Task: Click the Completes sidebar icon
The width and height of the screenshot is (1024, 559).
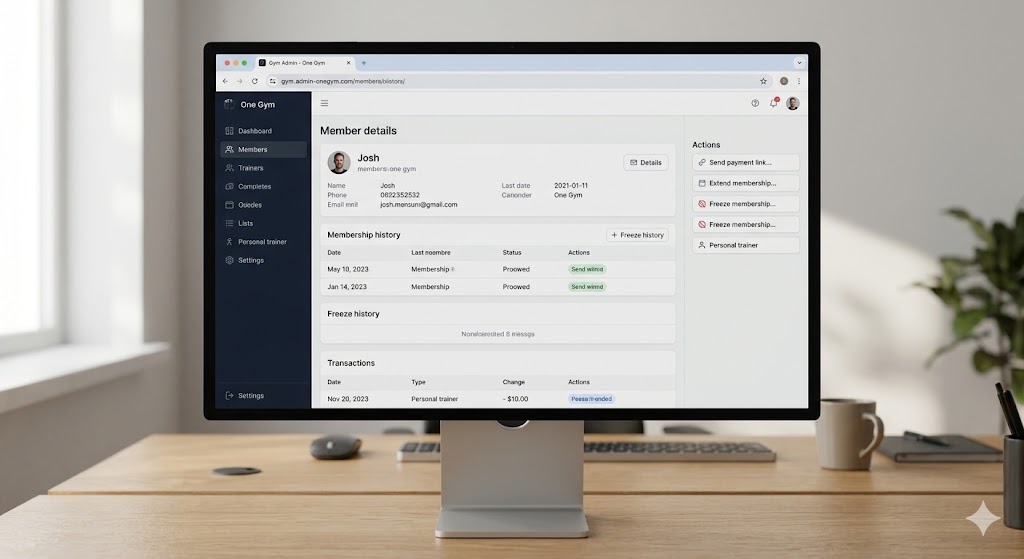Action: [229, 186]
